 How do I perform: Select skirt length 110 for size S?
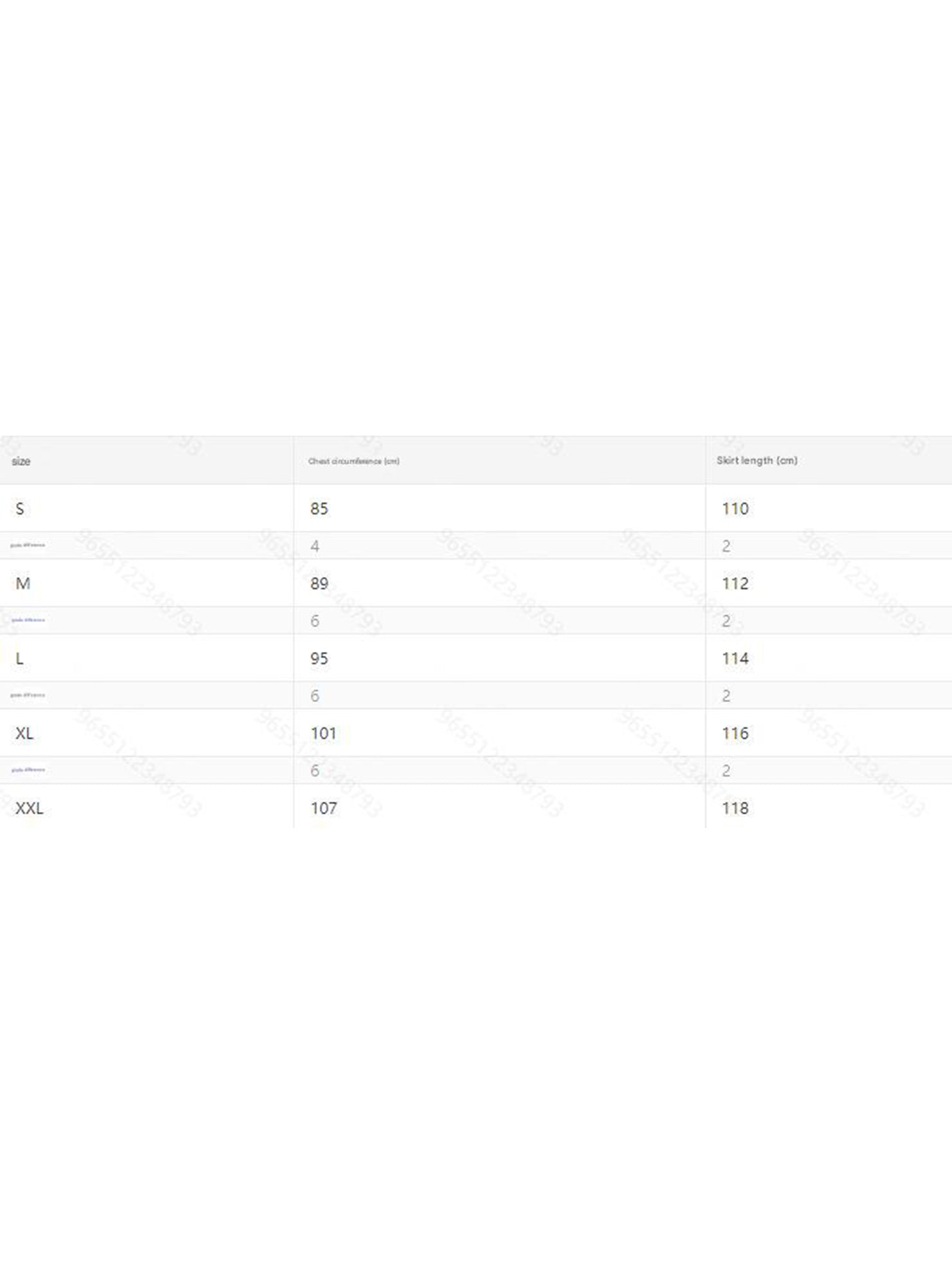point(735,509)
